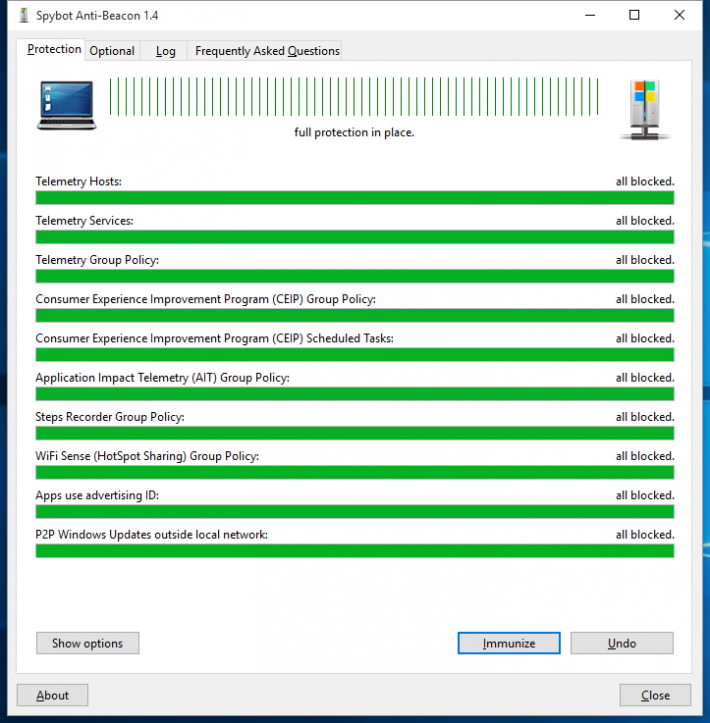Image resolution: width=710 pixels, height=723 pixels.
Task: Click the laptop computer icon
Action: point(67,106)
